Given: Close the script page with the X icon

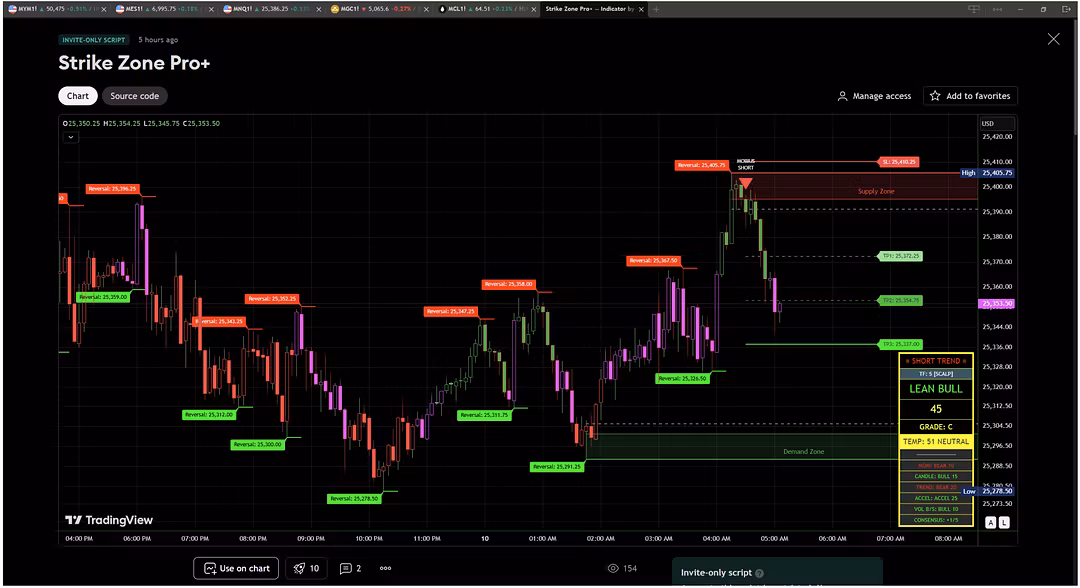Looking at the screenshot, I should coord(1053,39).
